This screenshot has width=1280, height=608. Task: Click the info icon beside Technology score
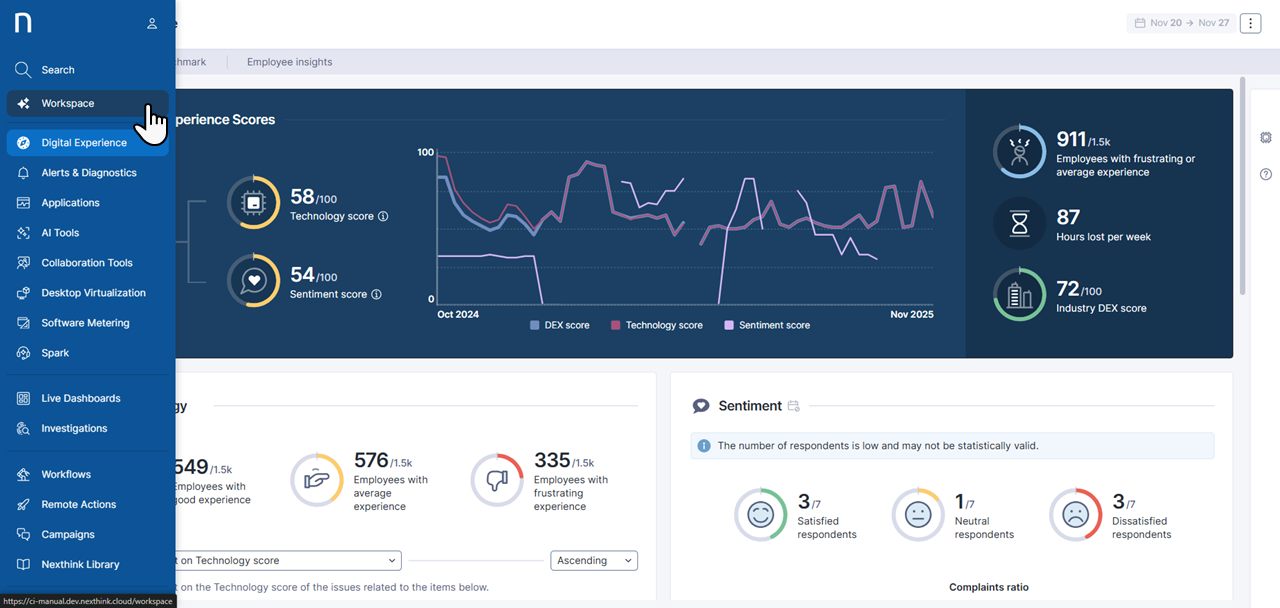(x=383, y=216)
